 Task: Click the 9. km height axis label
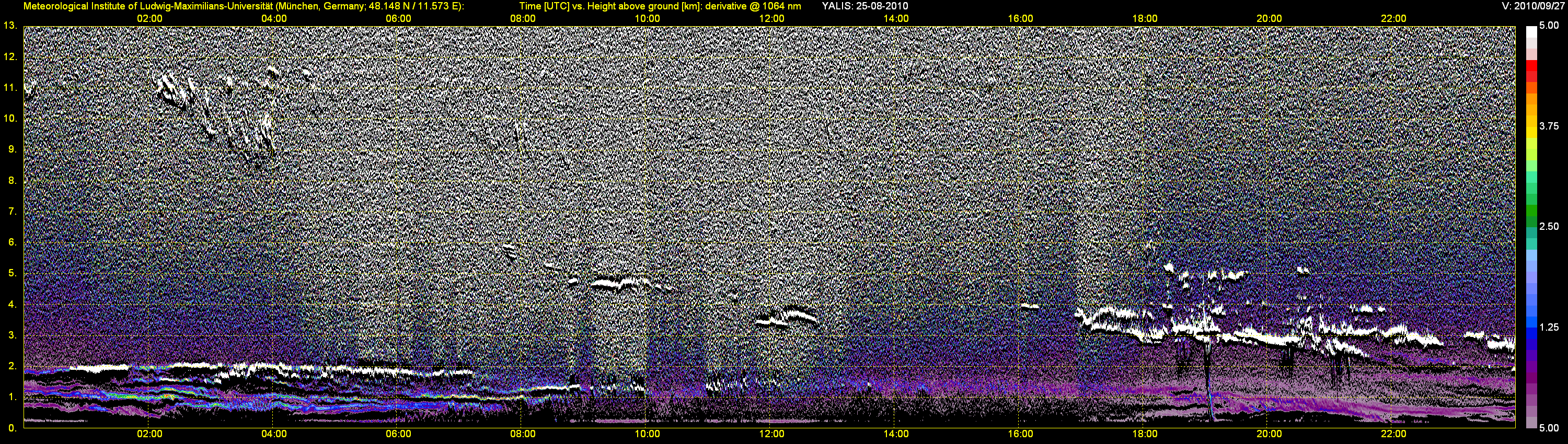[x=12, y=149]
